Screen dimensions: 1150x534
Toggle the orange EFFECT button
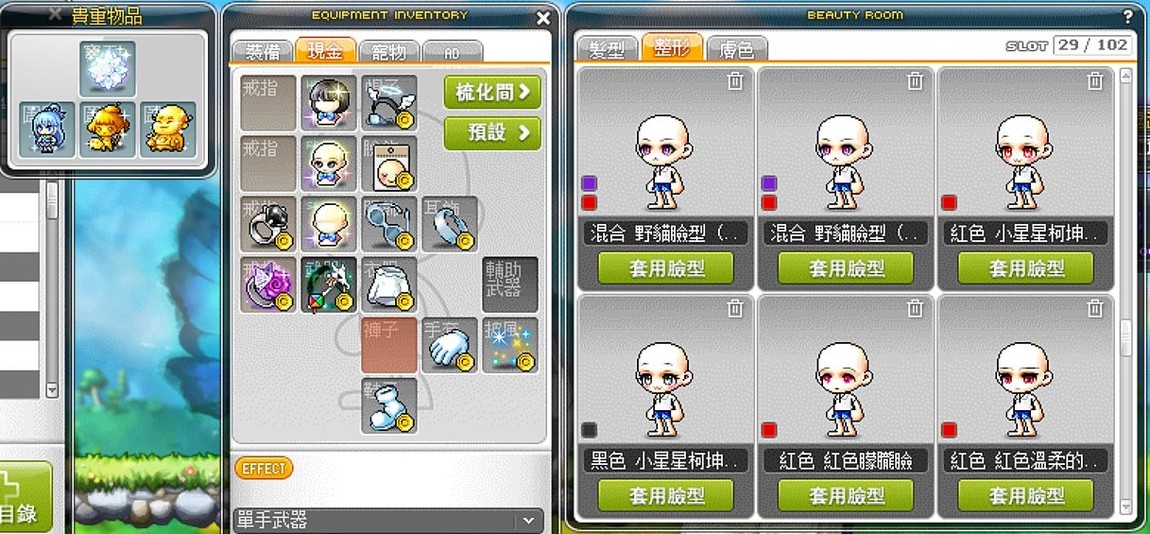coord(264,468)
